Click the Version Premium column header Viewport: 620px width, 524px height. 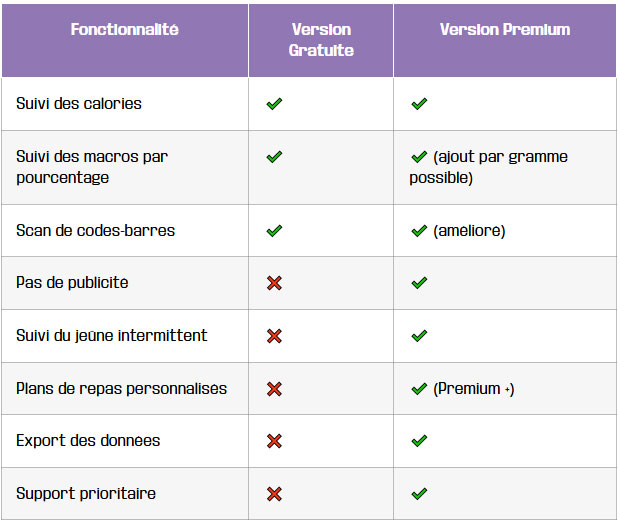[x=504, y=30]
